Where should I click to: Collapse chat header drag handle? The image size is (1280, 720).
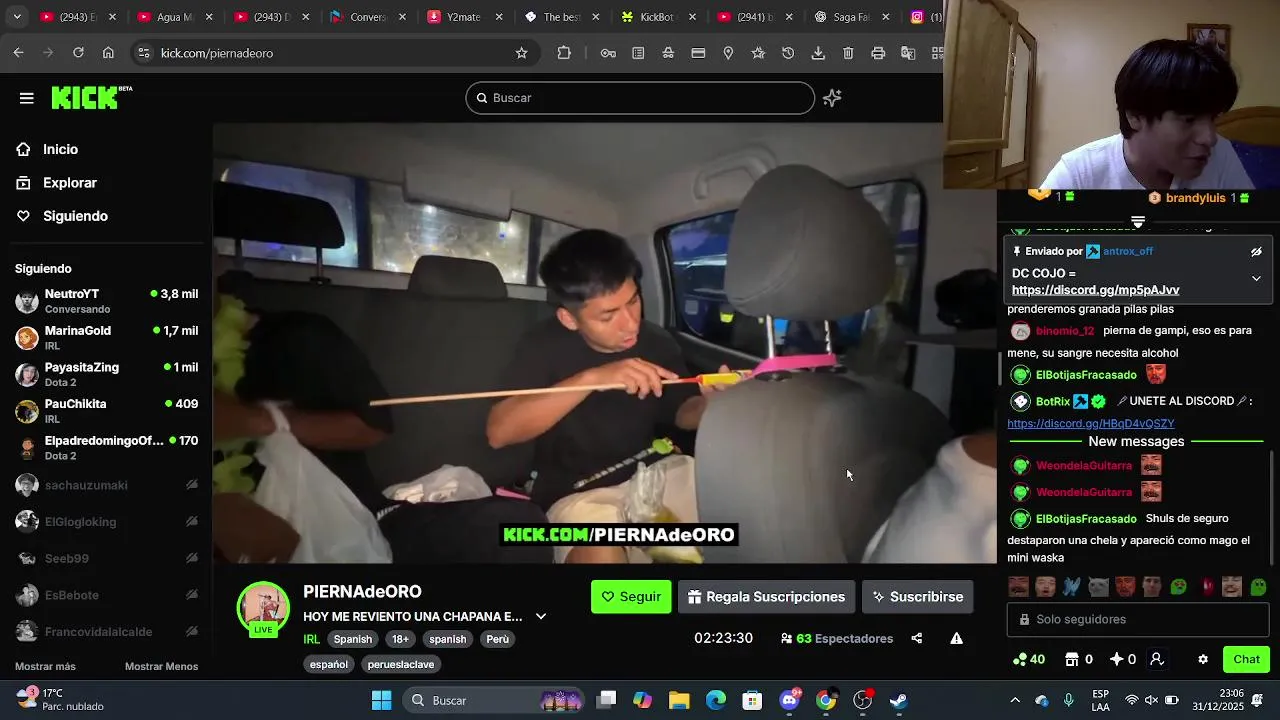(1137, 221)
